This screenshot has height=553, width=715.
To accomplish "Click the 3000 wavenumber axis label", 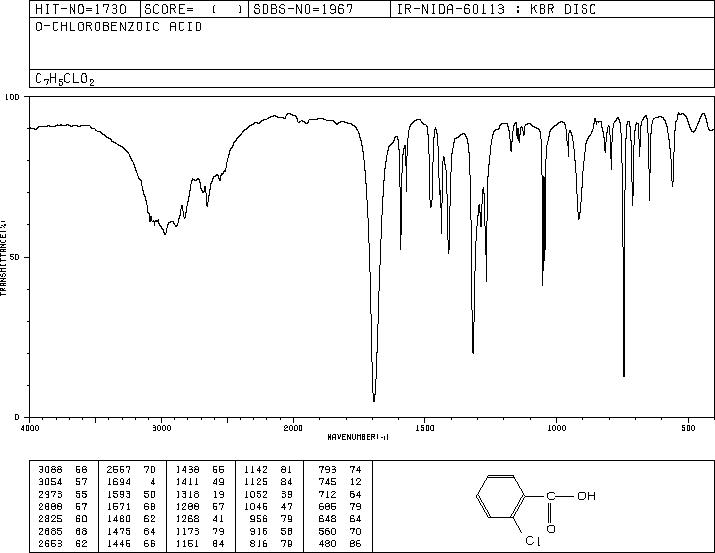I will tap(161, 428).
